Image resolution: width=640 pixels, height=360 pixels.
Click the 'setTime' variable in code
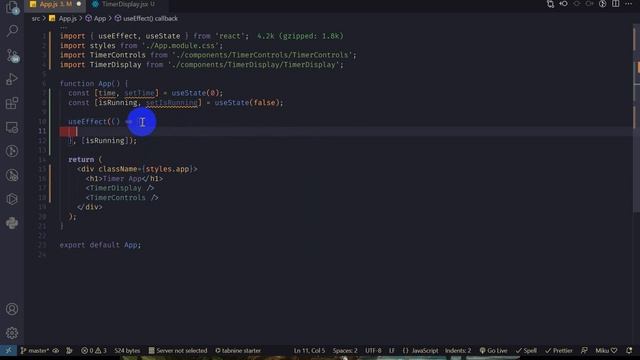click(139, 93)
